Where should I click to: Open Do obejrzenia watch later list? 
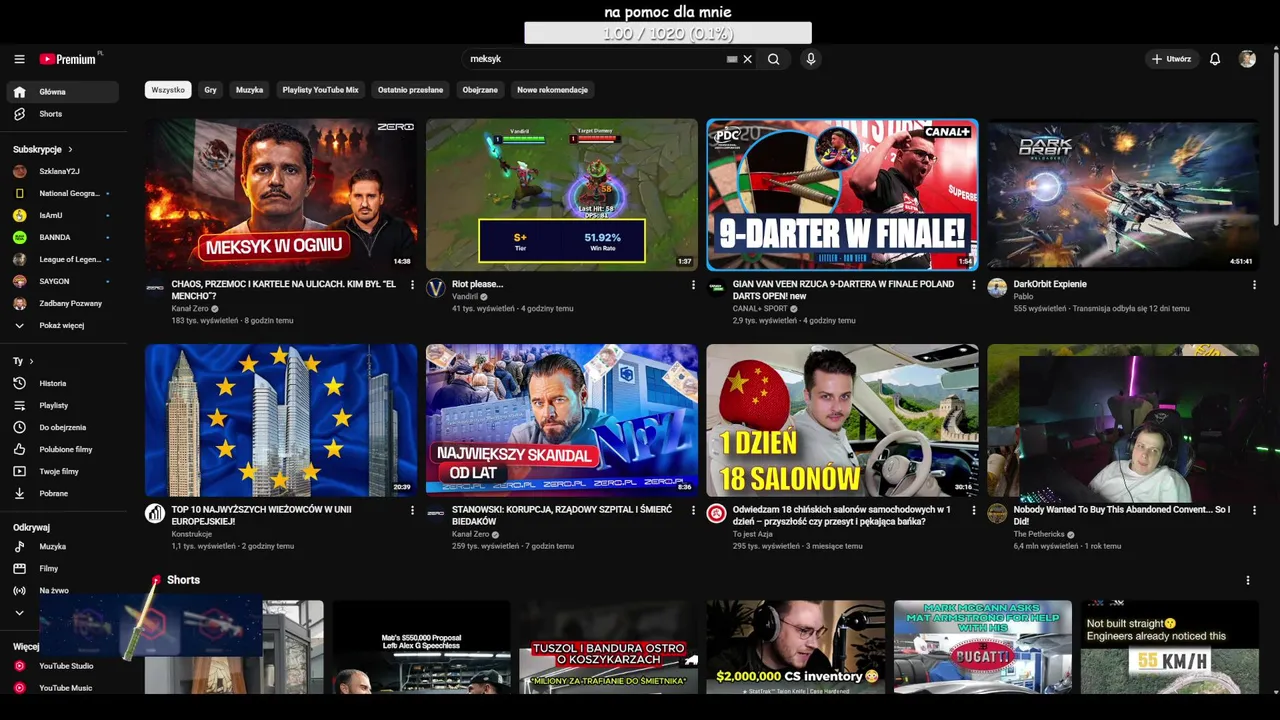(62, 427)
